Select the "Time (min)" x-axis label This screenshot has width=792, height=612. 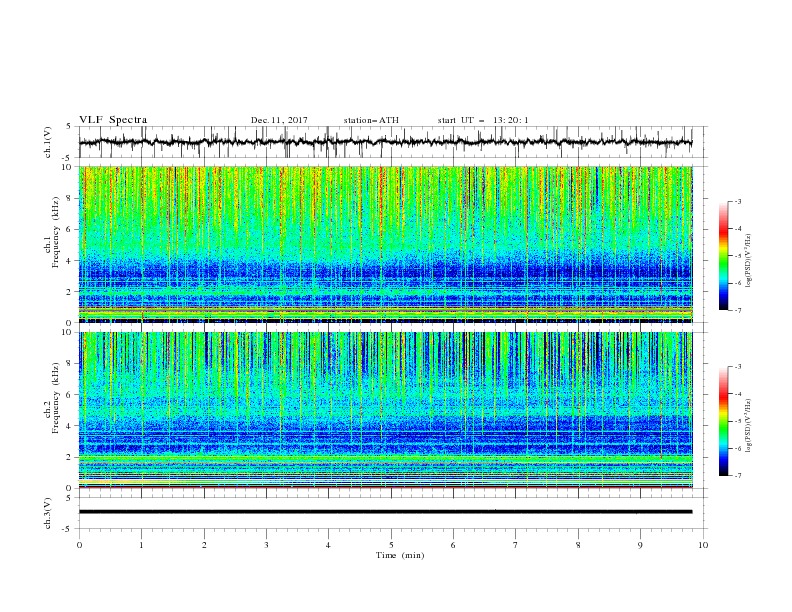pyautogui.click(x=400, y=555)
